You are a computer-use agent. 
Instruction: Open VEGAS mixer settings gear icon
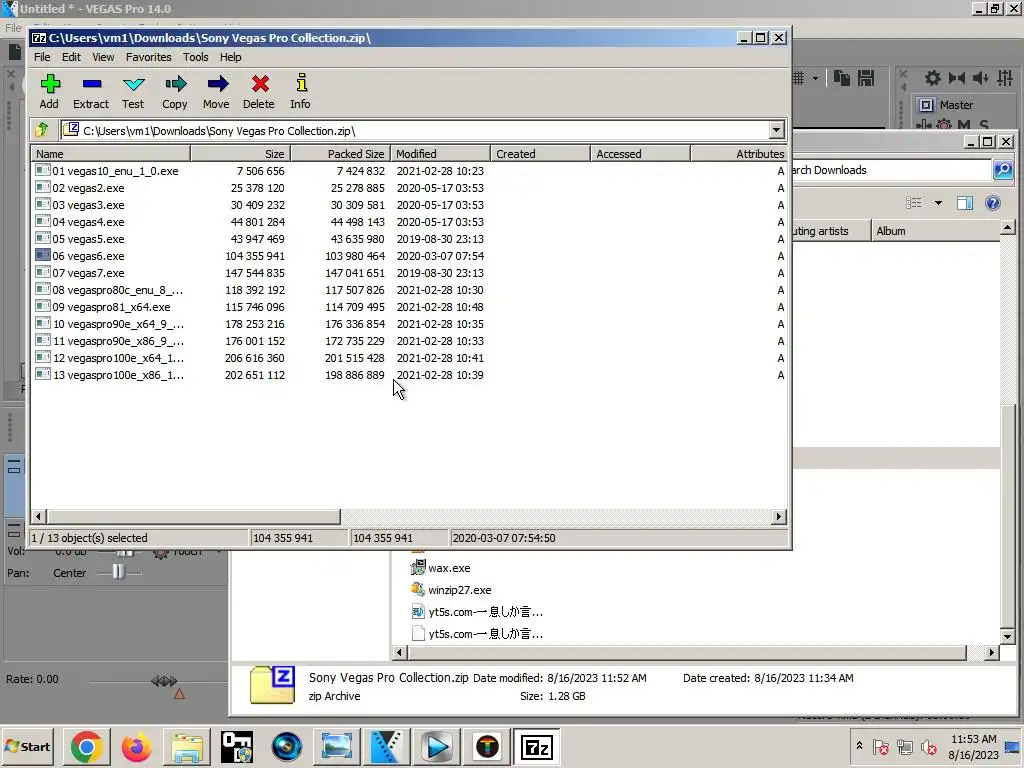[933, 78]
